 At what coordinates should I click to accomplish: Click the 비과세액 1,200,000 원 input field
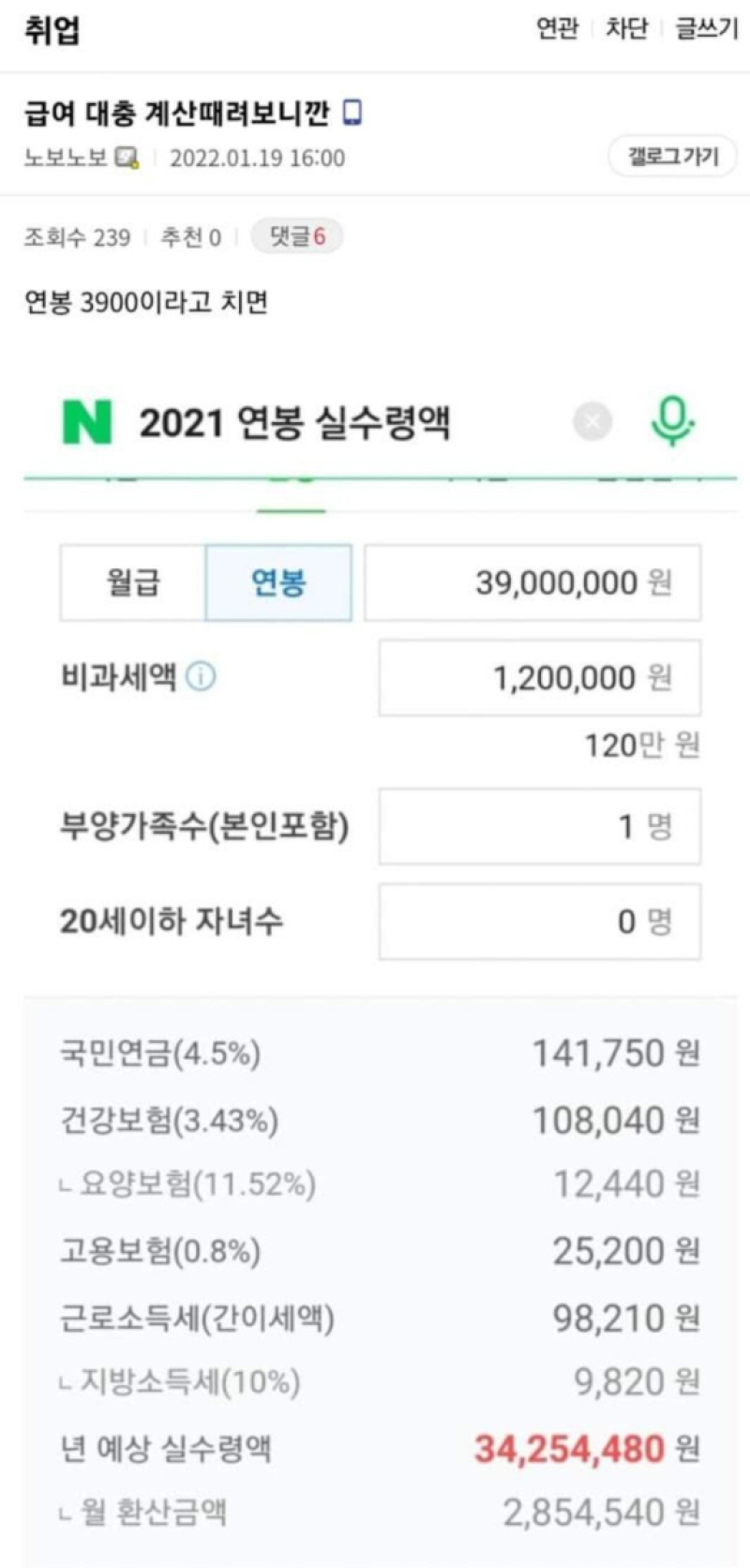pos(539,677)
